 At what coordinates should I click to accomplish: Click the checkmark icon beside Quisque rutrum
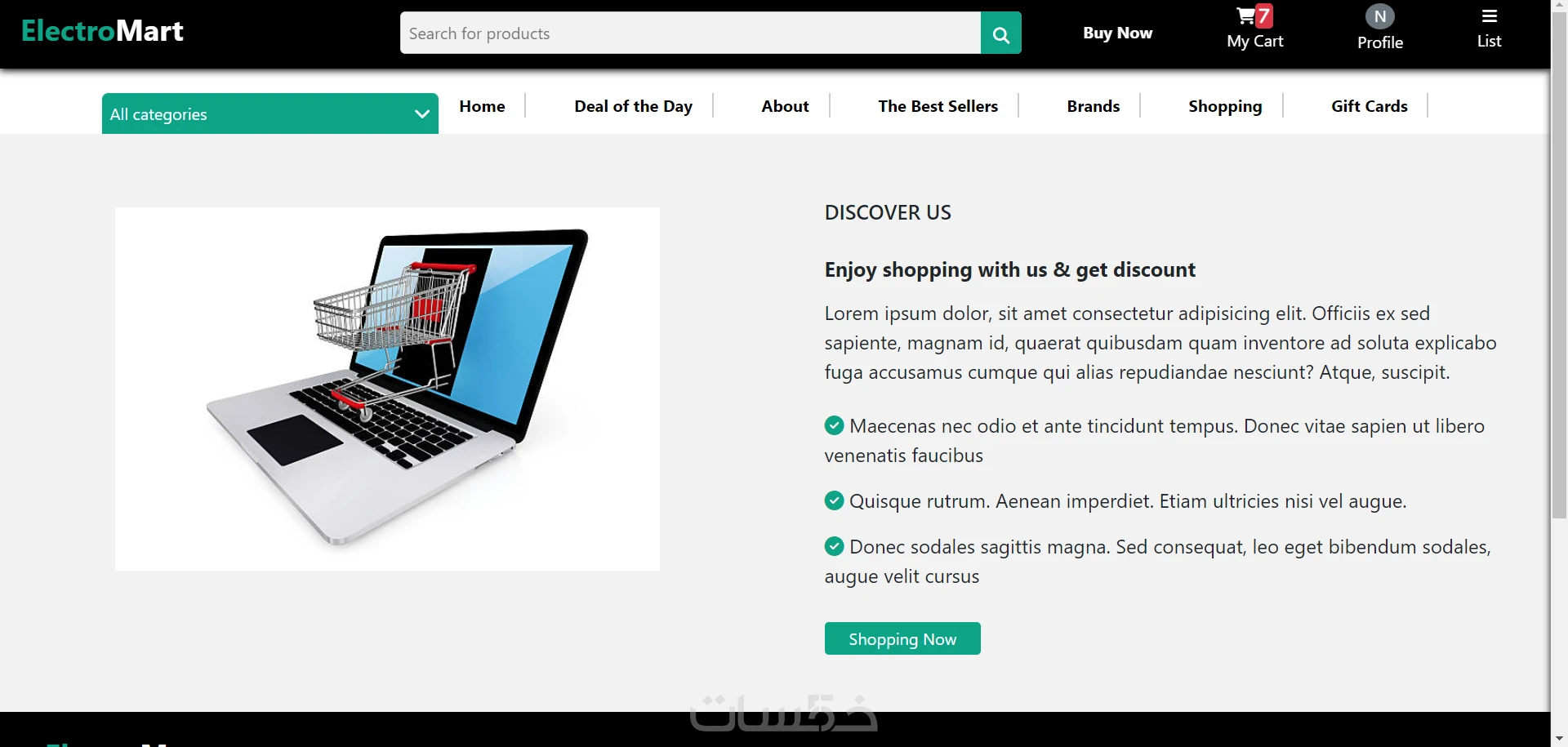[x=834, y=500]
